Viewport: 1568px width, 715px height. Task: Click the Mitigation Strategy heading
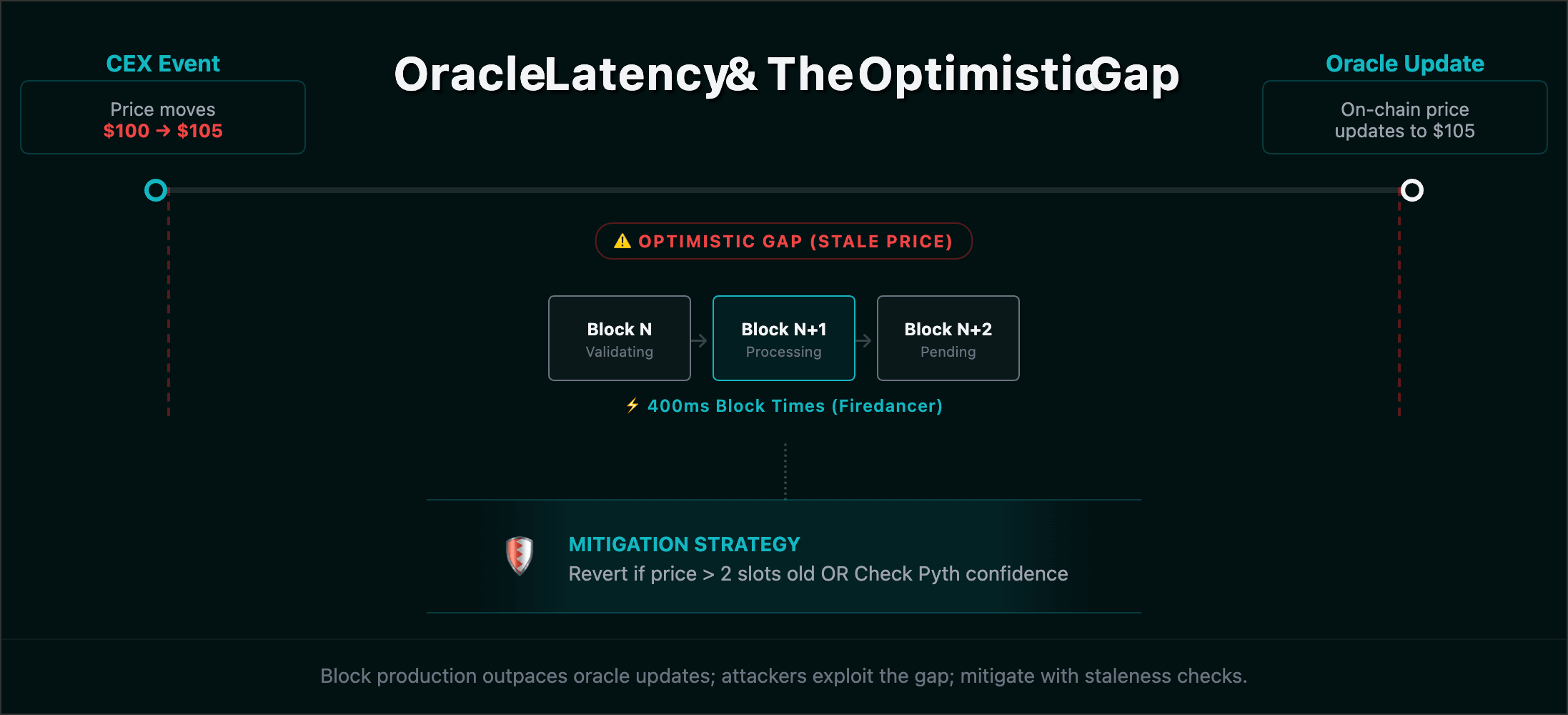point(684,545)
